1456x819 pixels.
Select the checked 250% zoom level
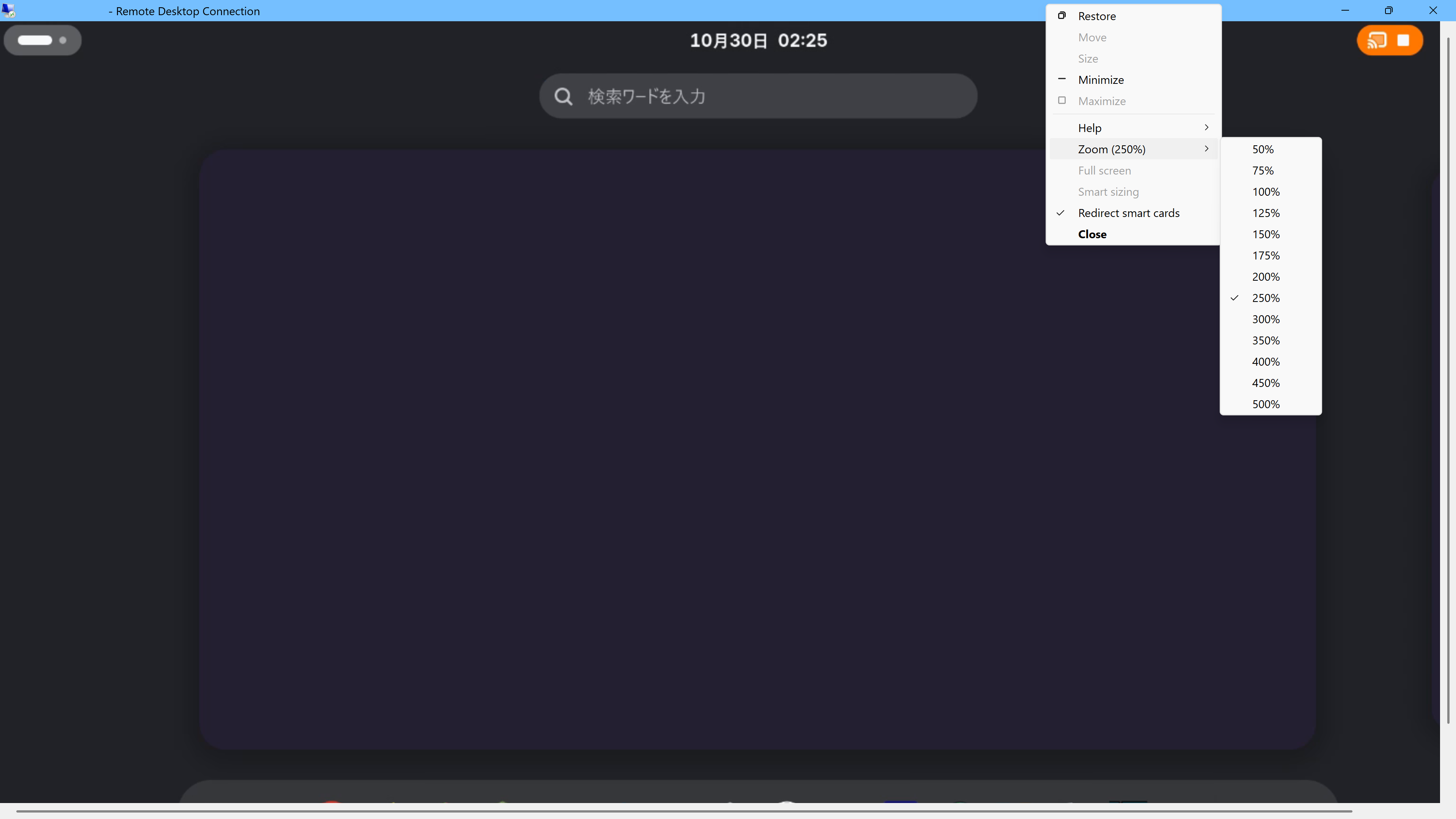1266,298
